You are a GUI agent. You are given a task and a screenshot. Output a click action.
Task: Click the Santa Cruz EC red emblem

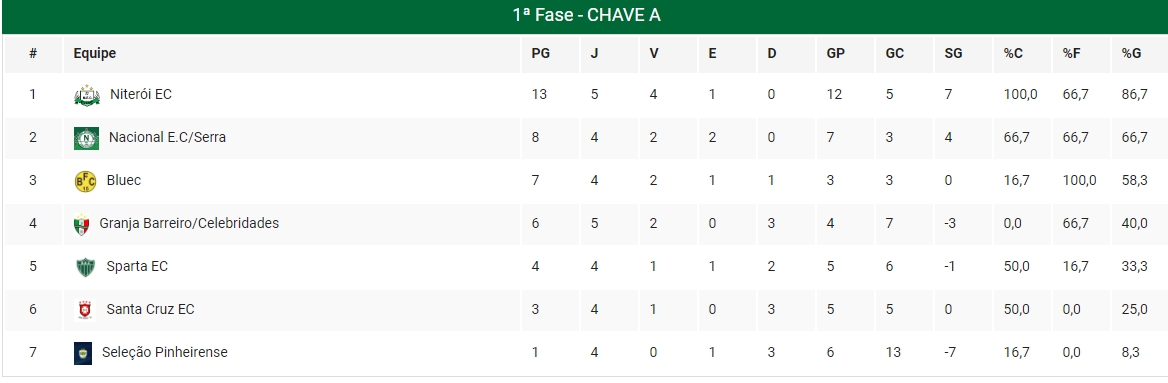click(x=86, y=310)
